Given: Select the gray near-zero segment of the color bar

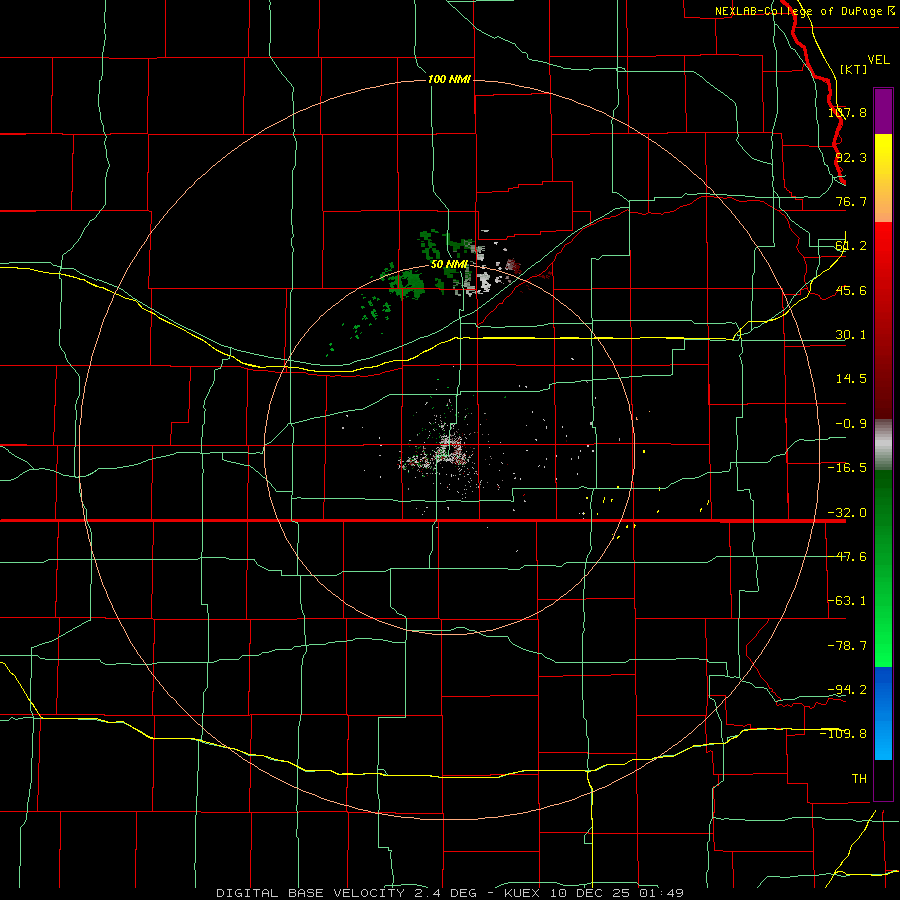Looking at the screenshot, I should (883, 445).
